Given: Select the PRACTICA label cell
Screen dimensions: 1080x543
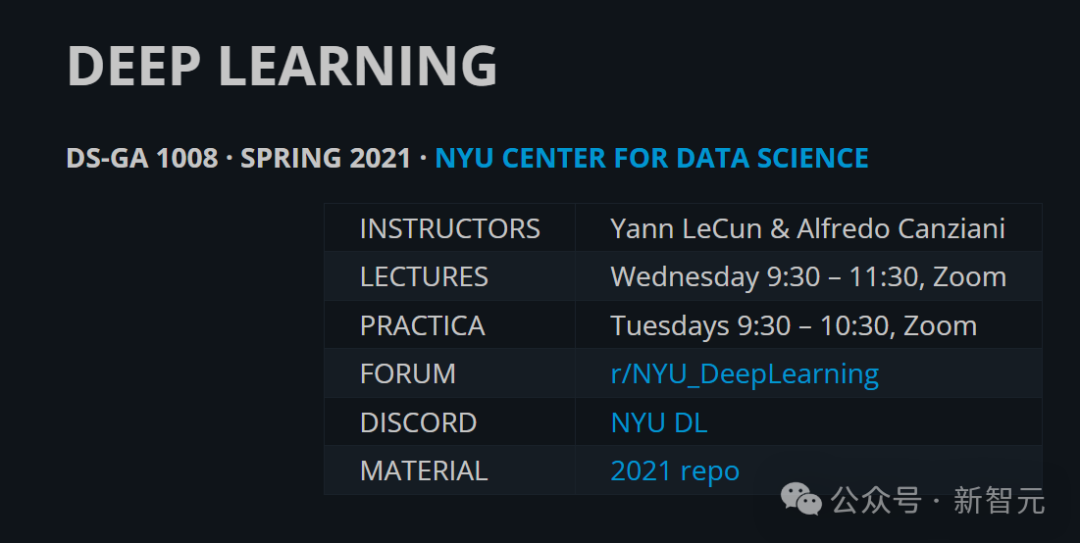Looking at the screenshot, I should click(450, 325).
